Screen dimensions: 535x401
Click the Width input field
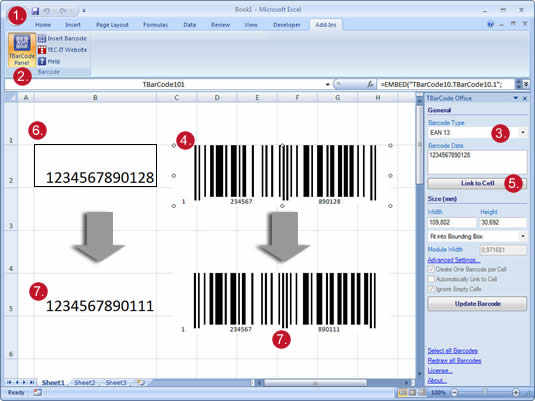click(x=451, y=223)
